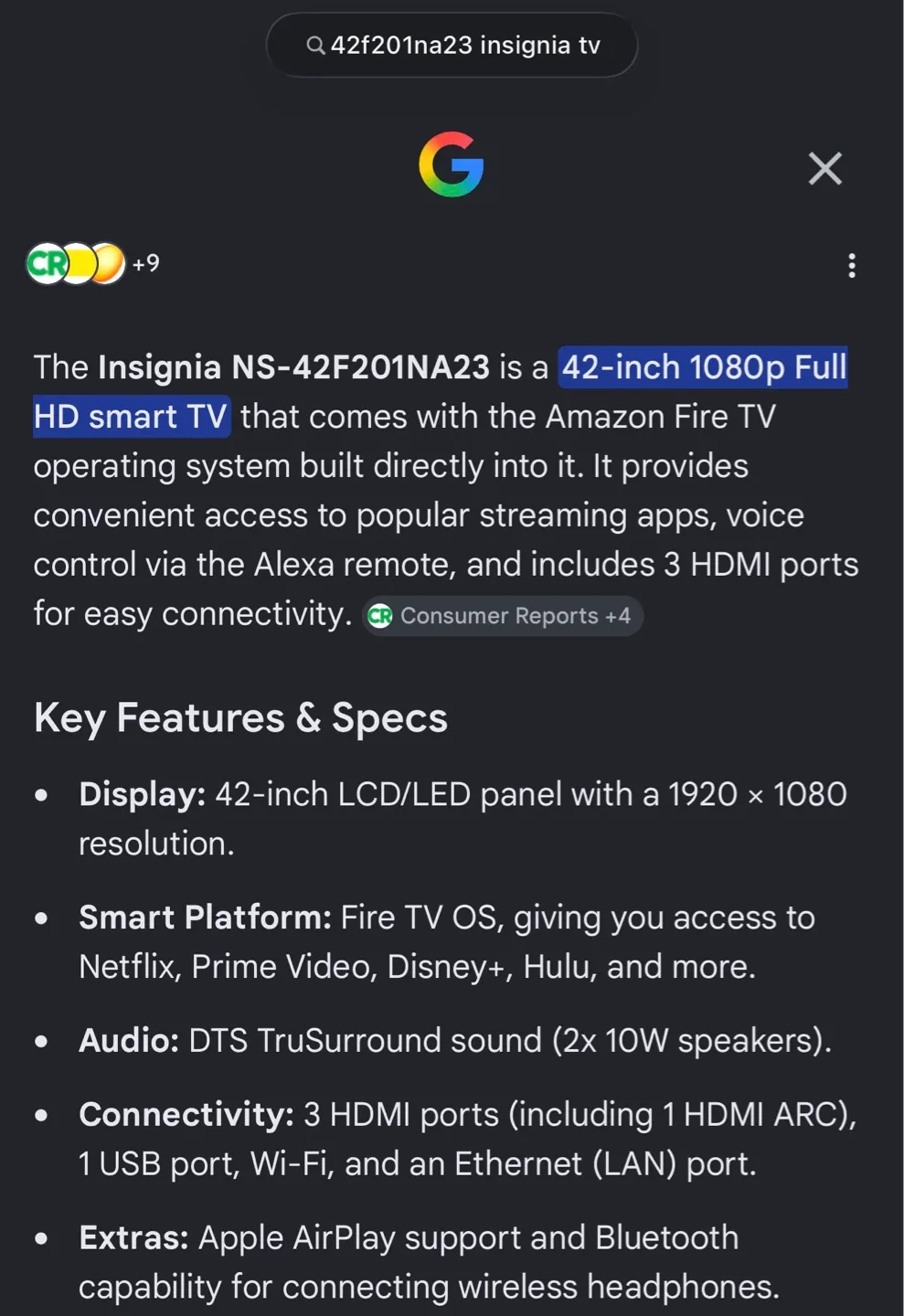Select the 'Audio:' bullet label
Image resolution: width=904 pixels, height=1316 pixels.
click(x=129, y=1041)
